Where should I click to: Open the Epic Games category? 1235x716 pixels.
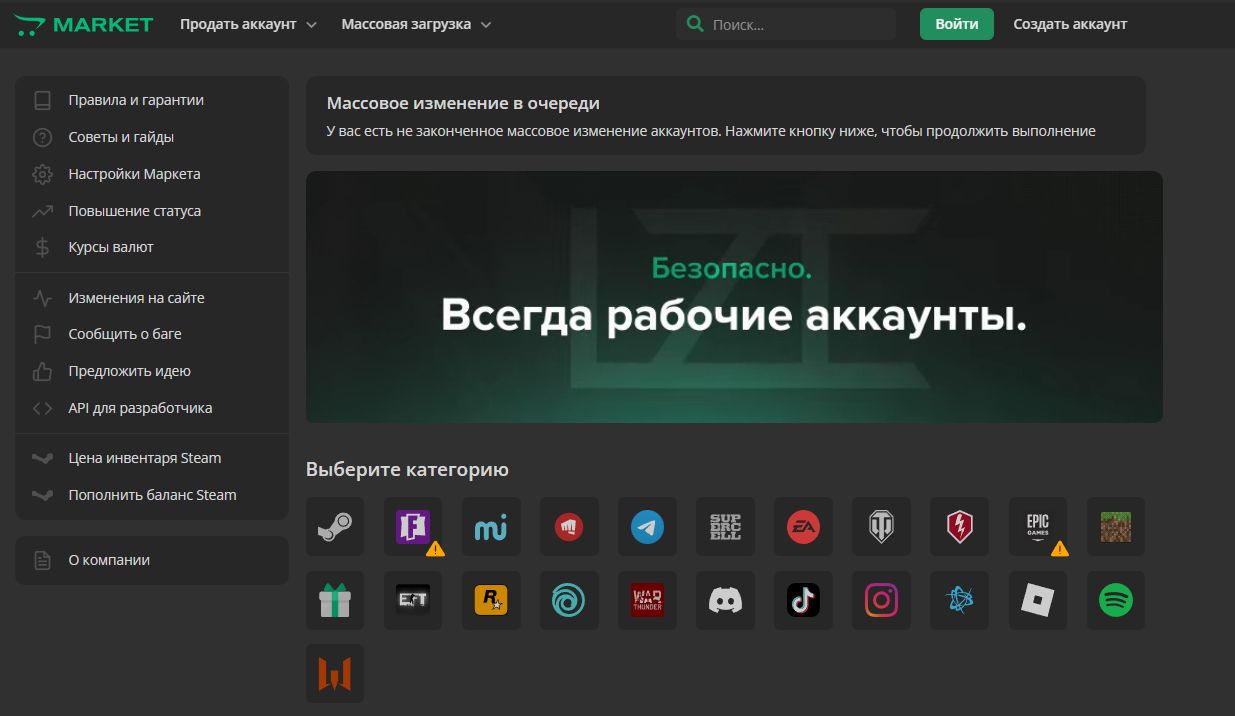click(1037, 527)
